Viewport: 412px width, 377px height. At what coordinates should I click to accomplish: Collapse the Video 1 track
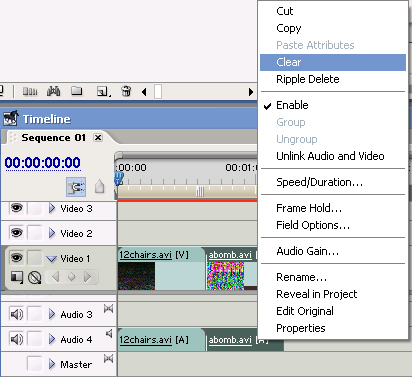pos(51,259)
